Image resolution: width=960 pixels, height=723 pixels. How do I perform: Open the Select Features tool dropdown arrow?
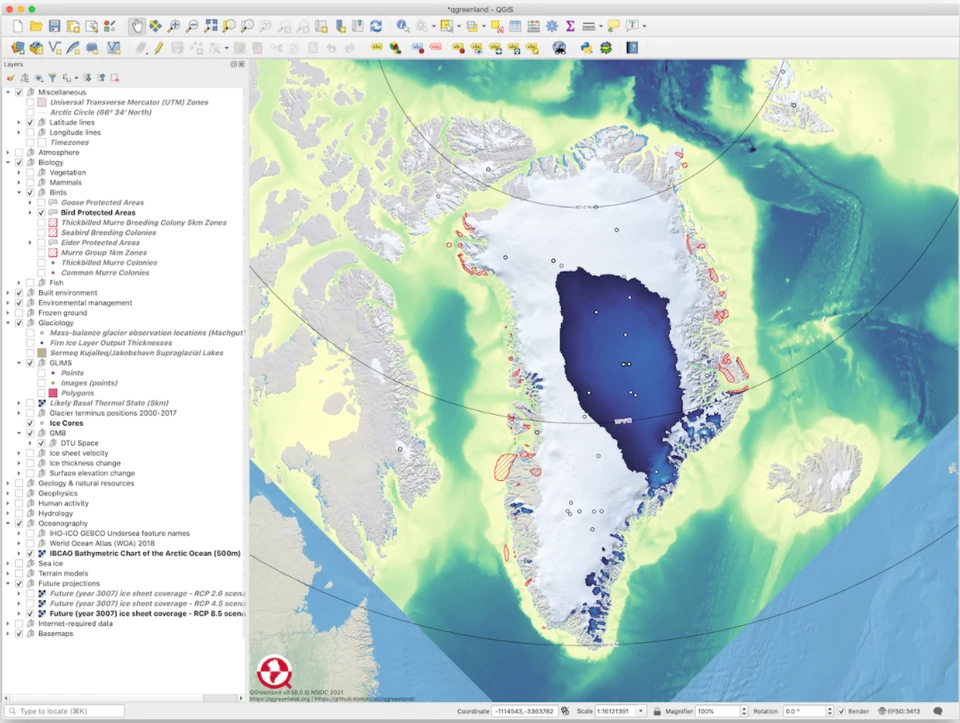point(459,26)
